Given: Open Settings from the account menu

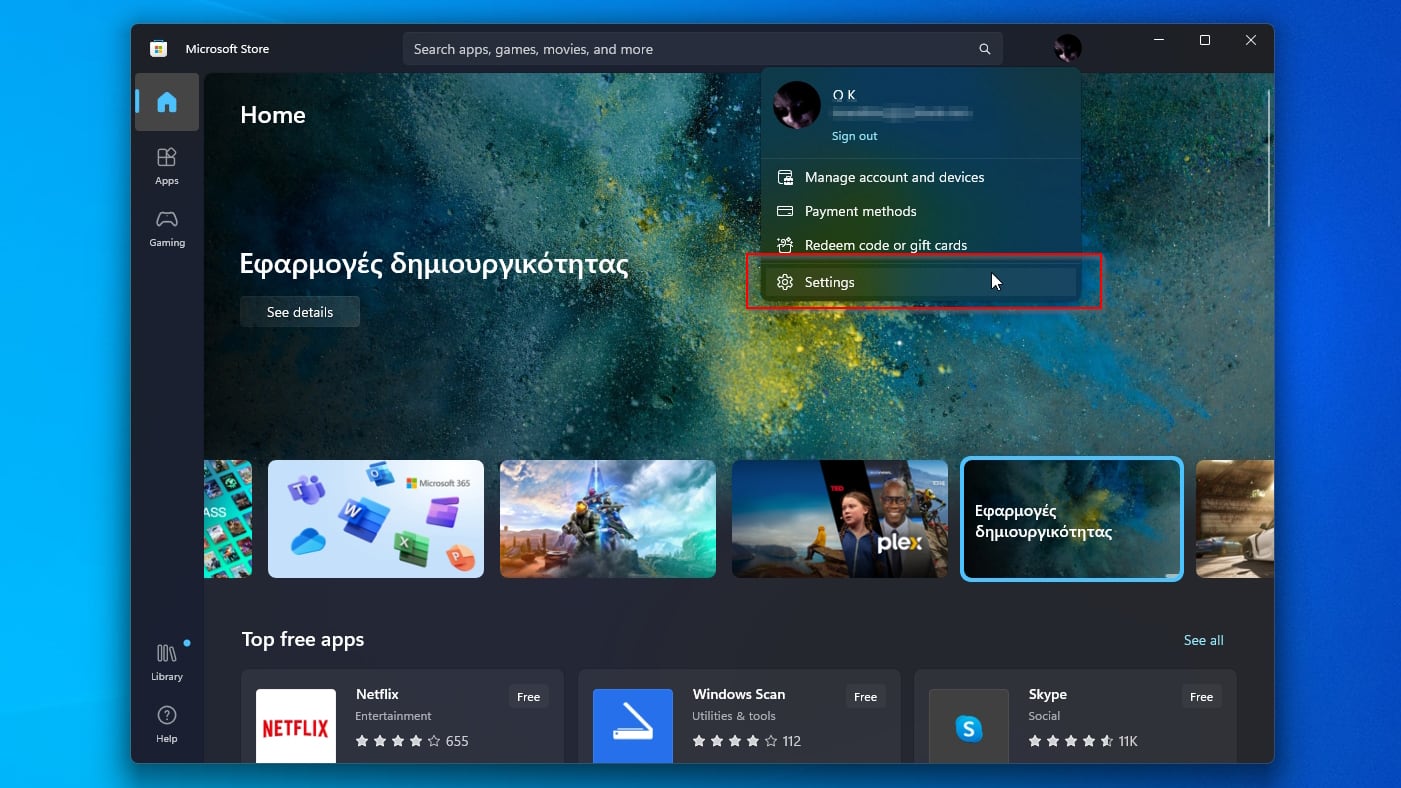Looking at the screenshot, I should [920, 282].
